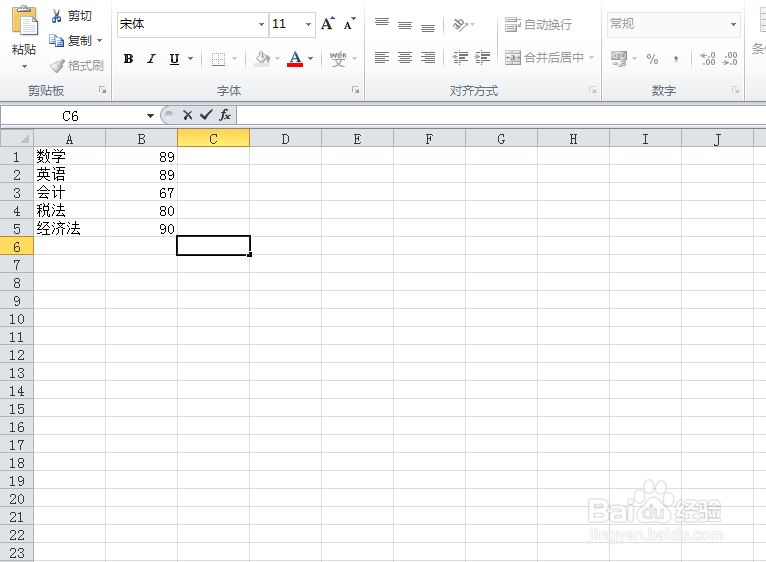Decrease decimal places
Image resolution: width=766 pixels, height=562 pixels.
tap(730, 59)
